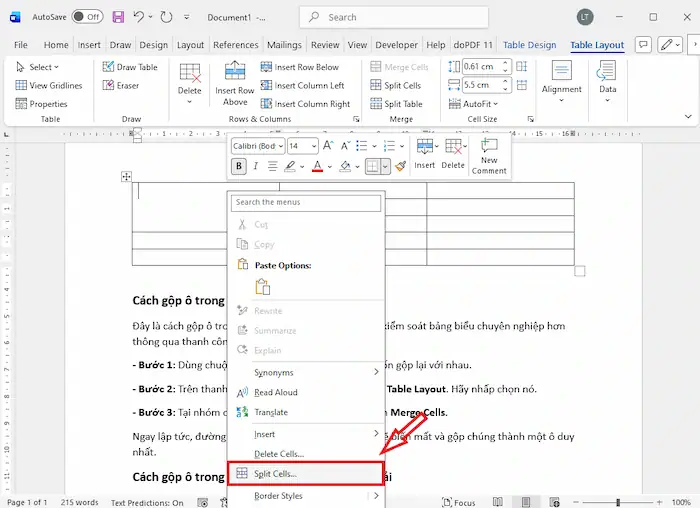
Task: Click center align in mini toolbar
Action: [272, 166]
